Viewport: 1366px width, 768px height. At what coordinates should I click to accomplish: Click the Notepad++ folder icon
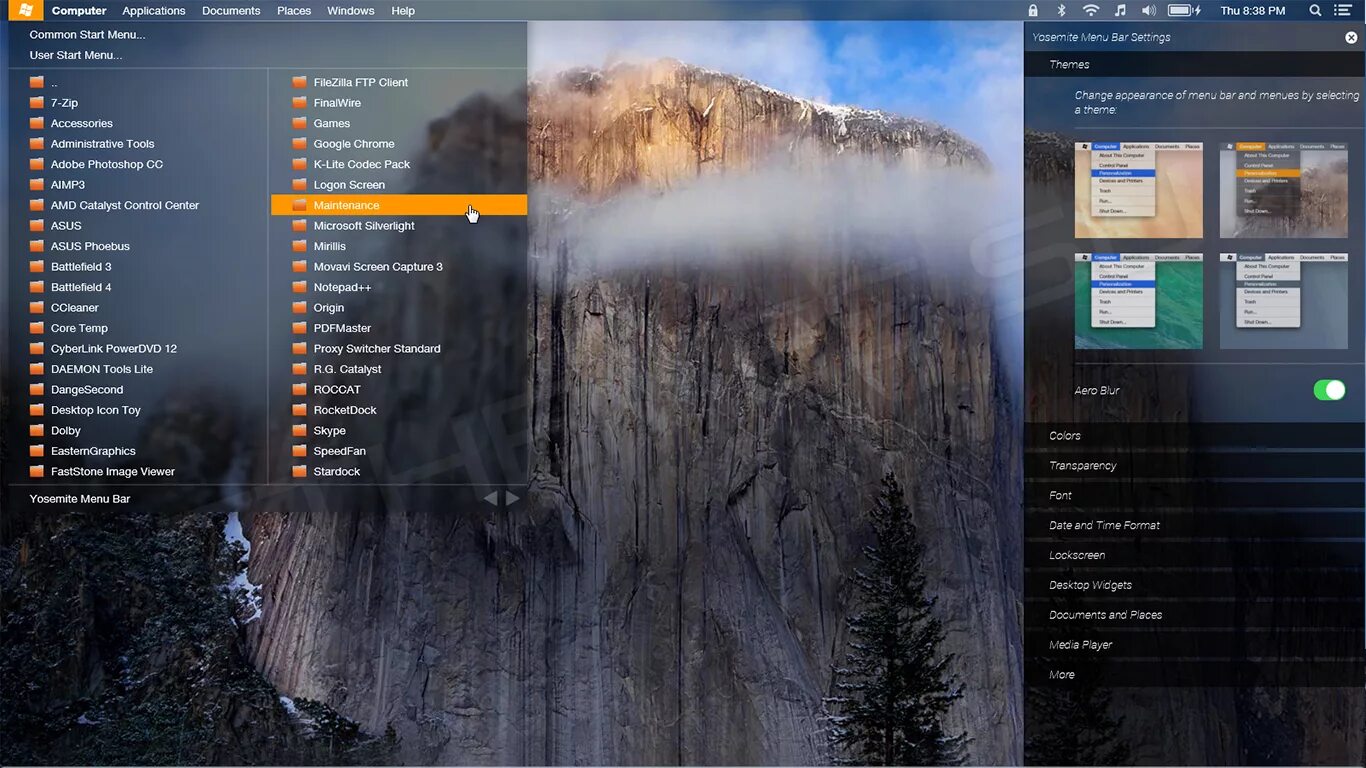[299, 287]
